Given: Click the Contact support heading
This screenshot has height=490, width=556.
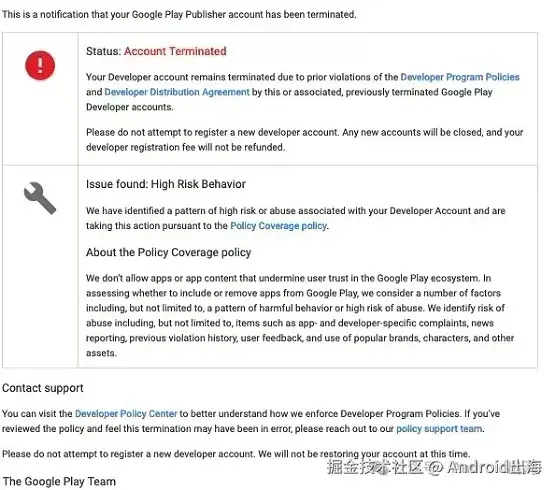Looking at the screenshot, I should [x=43, y=388].
